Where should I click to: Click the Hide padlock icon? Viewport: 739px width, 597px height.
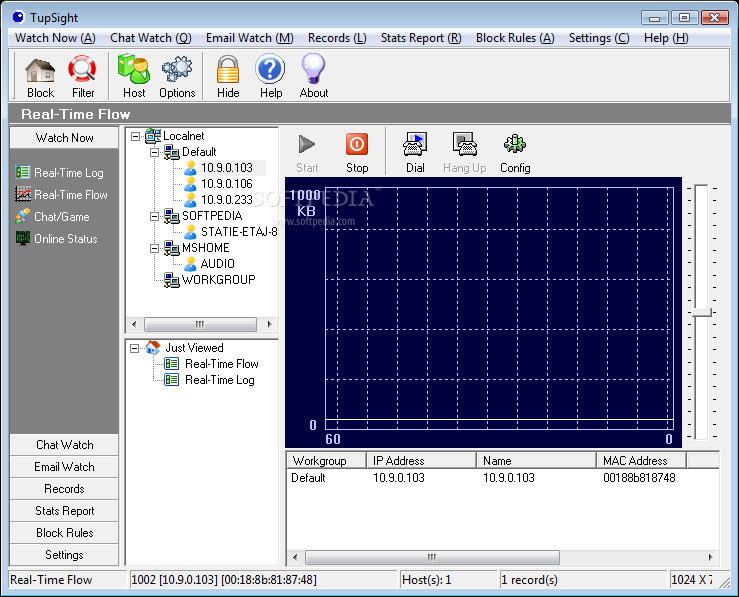coord(228,70)
